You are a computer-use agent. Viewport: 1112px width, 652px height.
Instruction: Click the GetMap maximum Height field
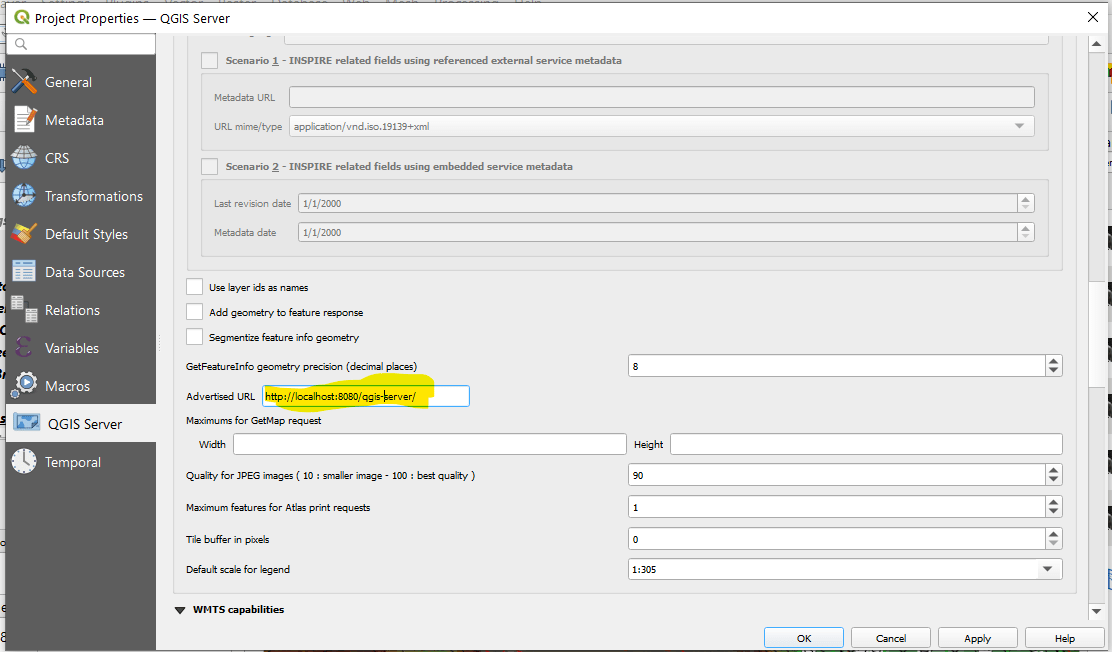coord(866,444)
